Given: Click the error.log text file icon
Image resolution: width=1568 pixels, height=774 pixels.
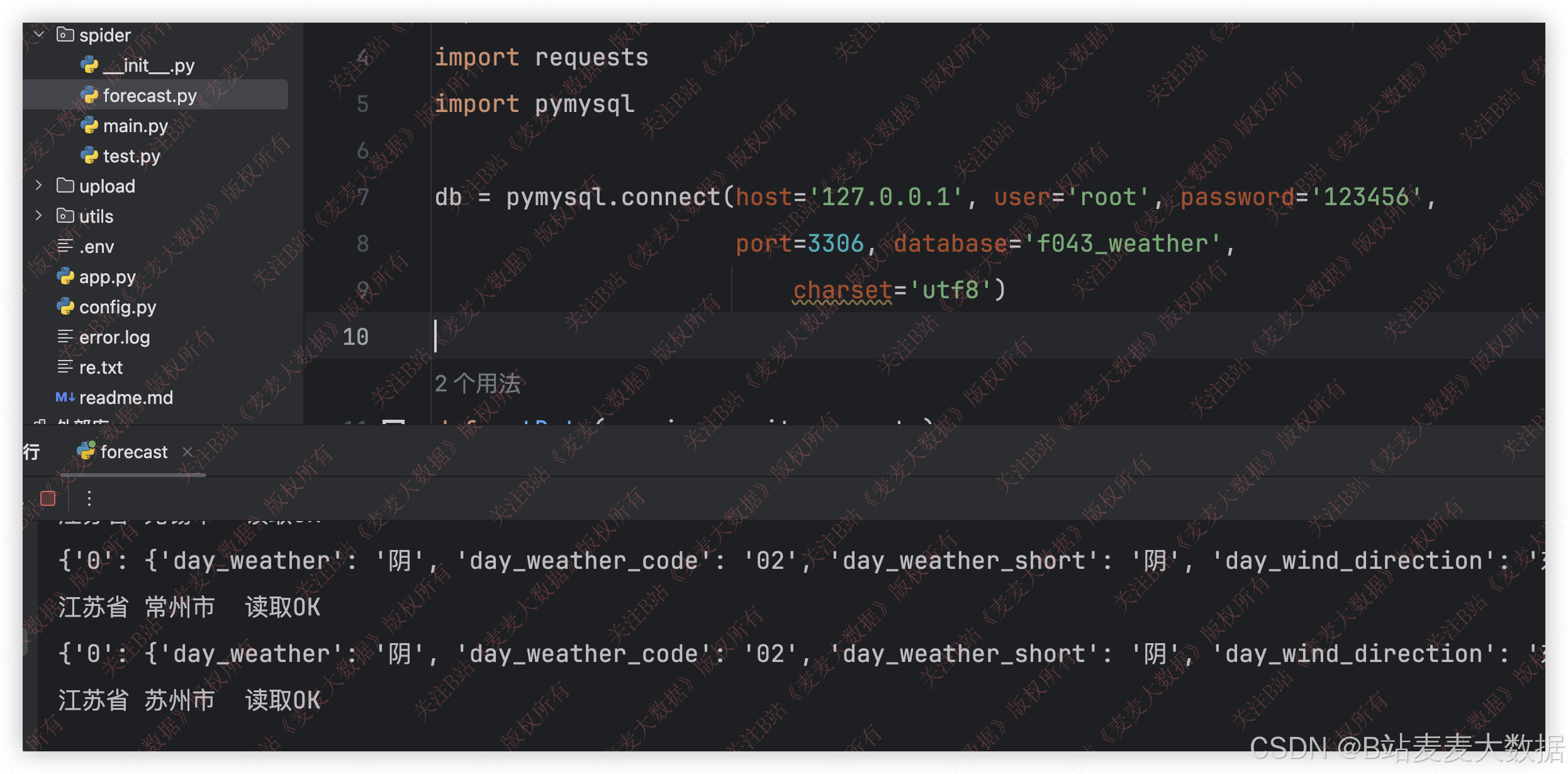Looking at the screenshot, I should click(x=65, y=337).
